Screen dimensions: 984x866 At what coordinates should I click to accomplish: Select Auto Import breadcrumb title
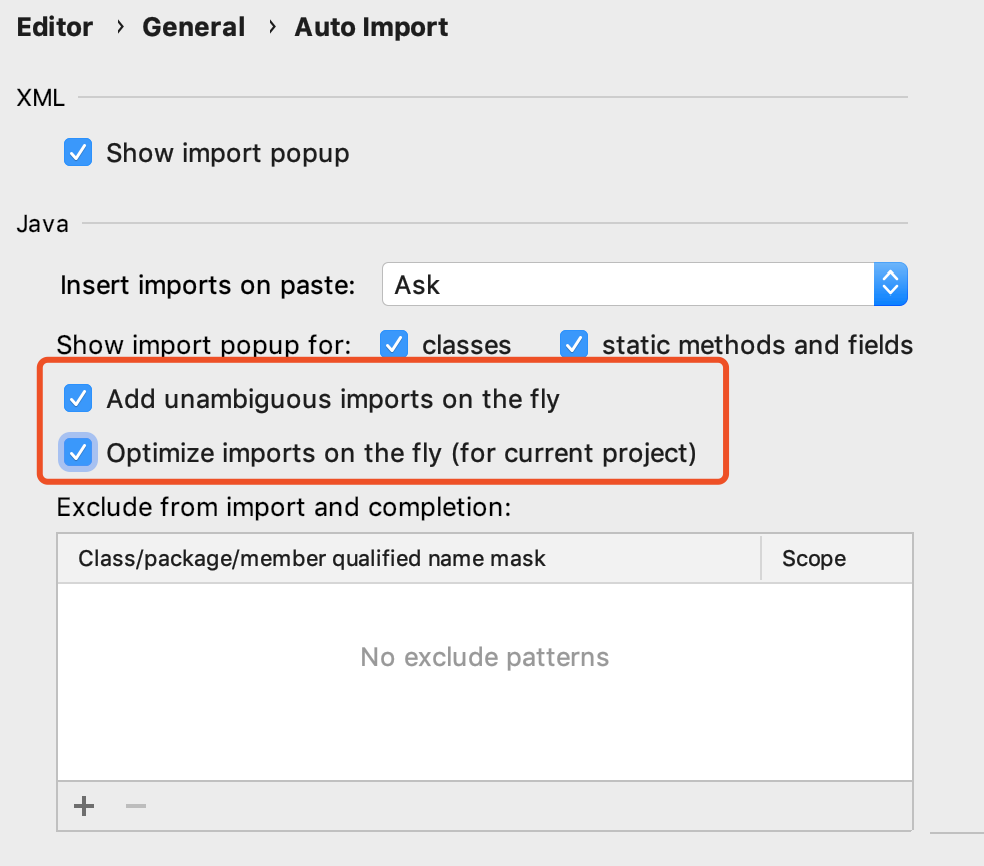[x=371, y=27]
